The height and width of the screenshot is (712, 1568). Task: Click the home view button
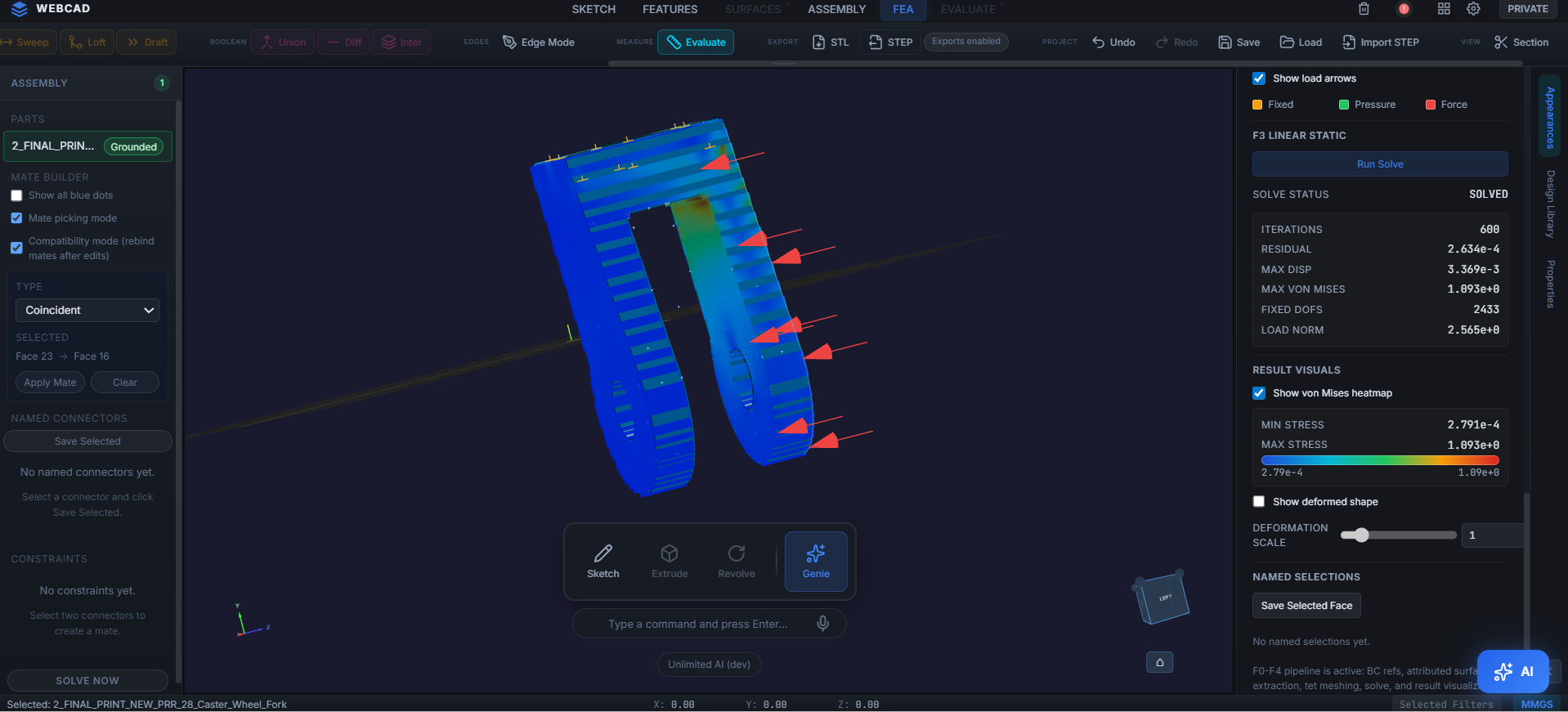pos(1159,662)
